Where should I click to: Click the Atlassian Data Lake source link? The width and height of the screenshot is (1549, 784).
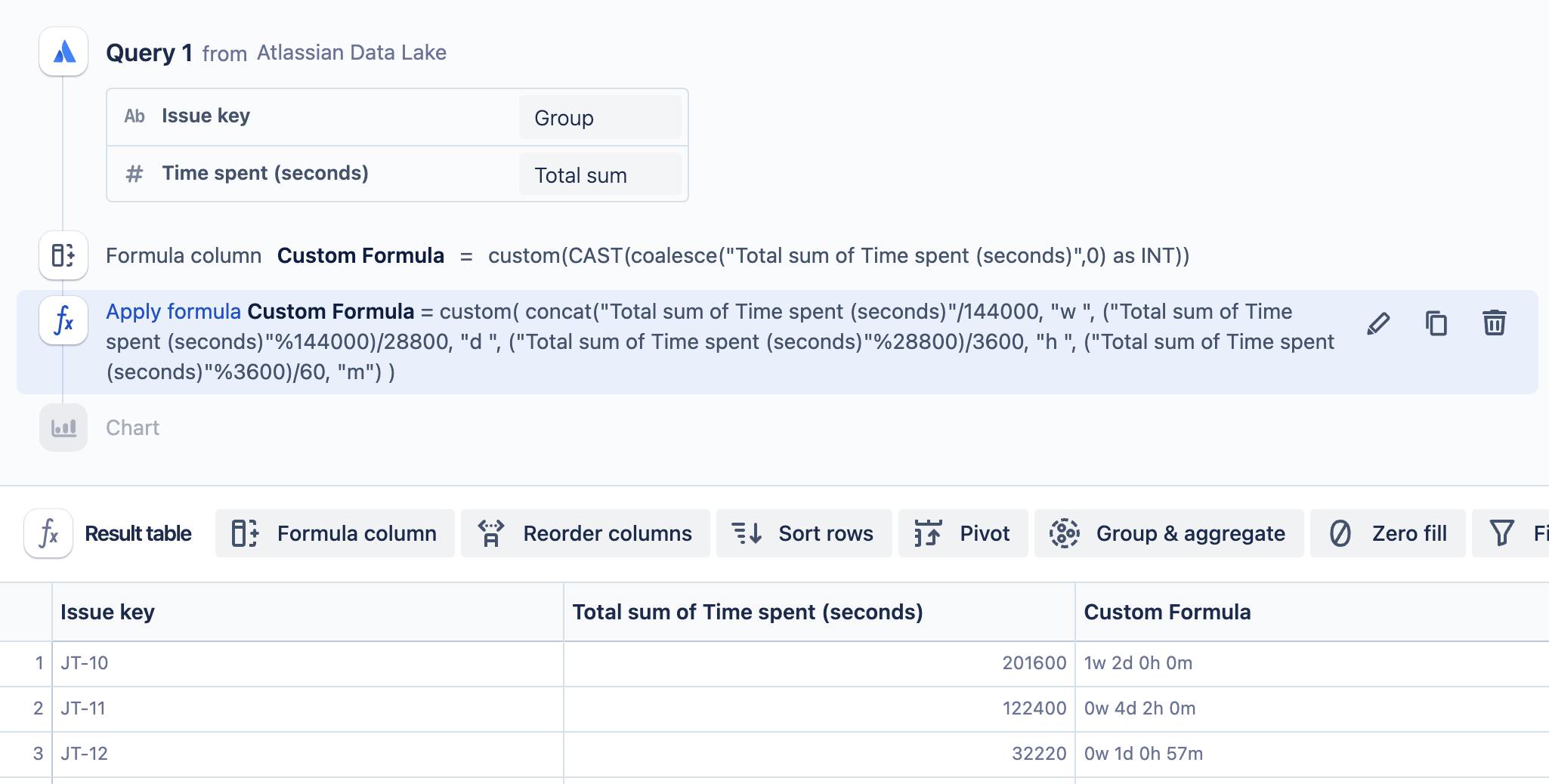pyautogui.click(x=351, y=53)
